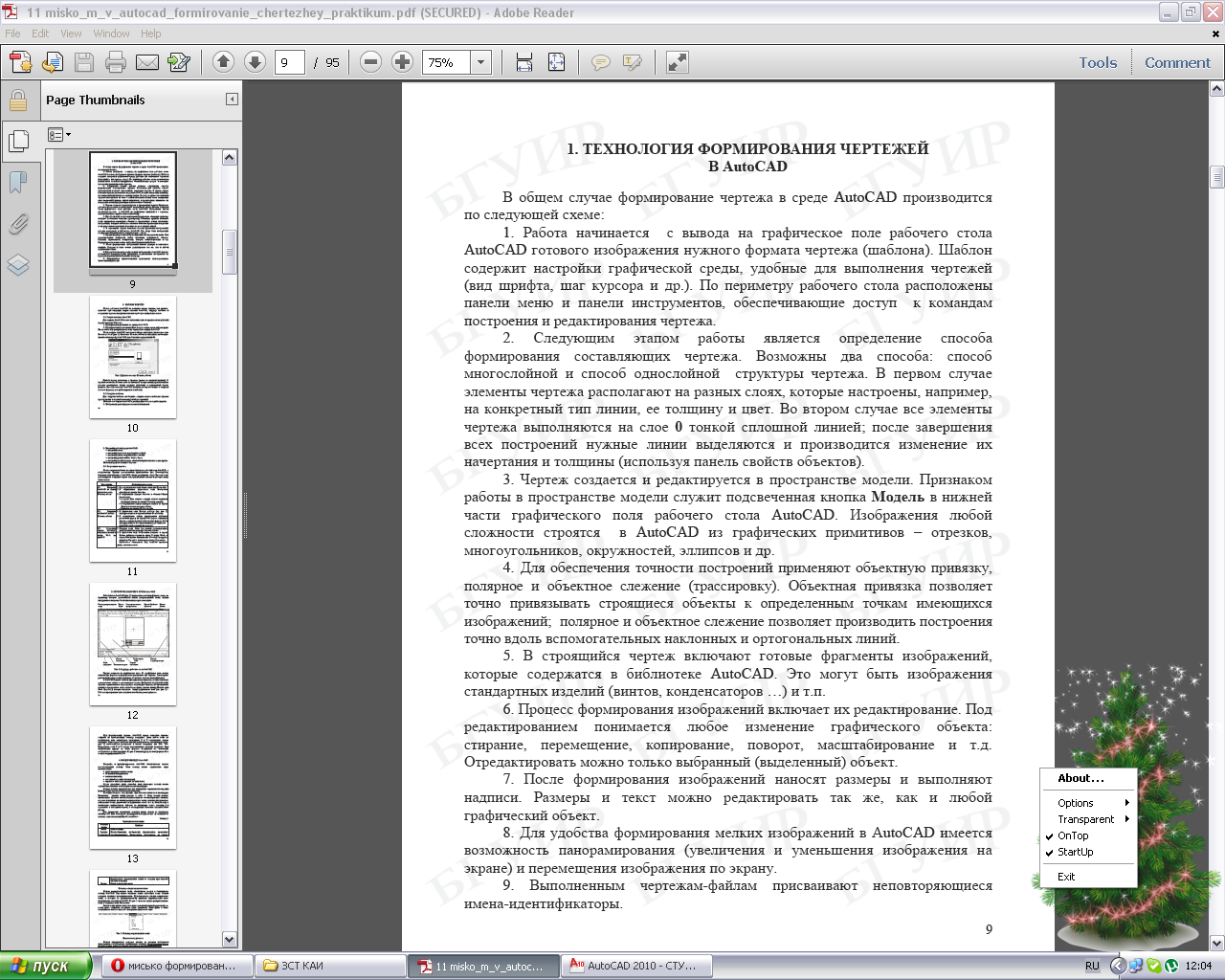Click the page number input field

click(290, 63)
